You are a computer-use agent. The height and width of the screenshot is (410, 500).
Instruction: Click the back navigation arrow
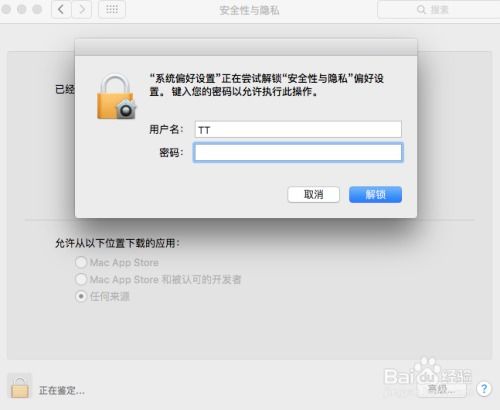pyautogui.click(x=61, y=9)
